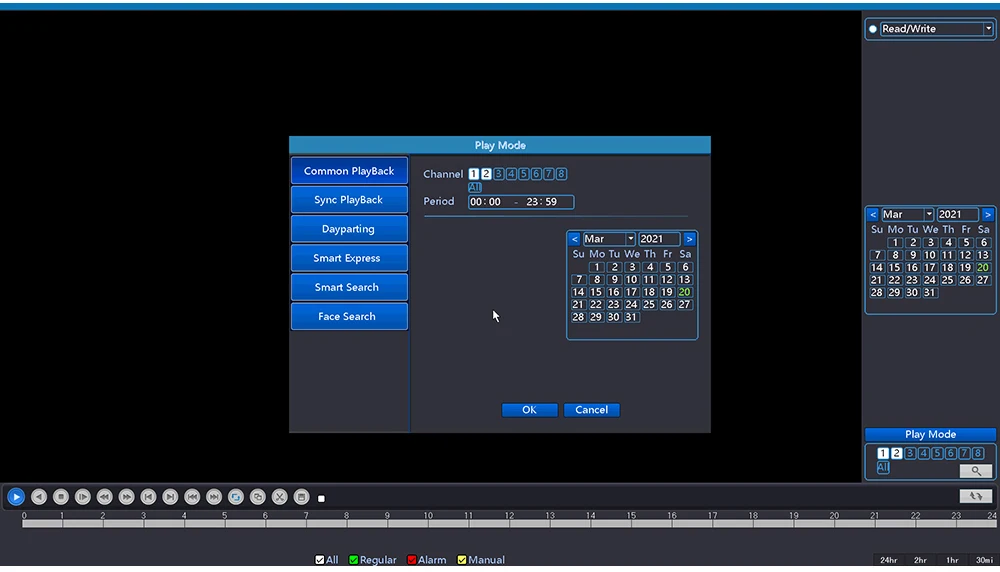
Task: Click the 2021 year field in dialog
Action: point(659,239)
